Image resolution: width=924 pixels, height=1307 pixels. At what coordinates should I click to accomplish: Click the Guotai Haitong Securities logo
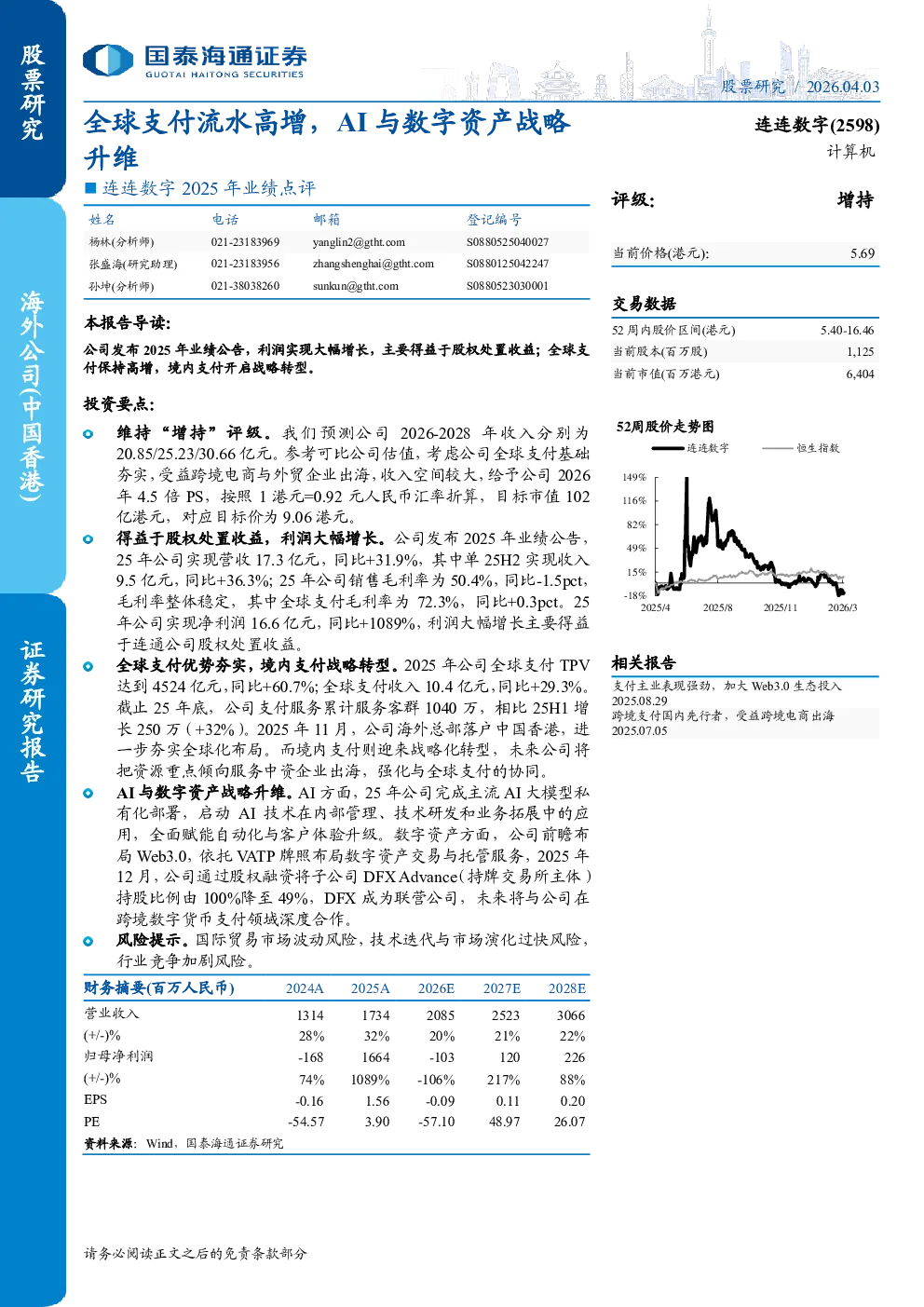[195, 61]
